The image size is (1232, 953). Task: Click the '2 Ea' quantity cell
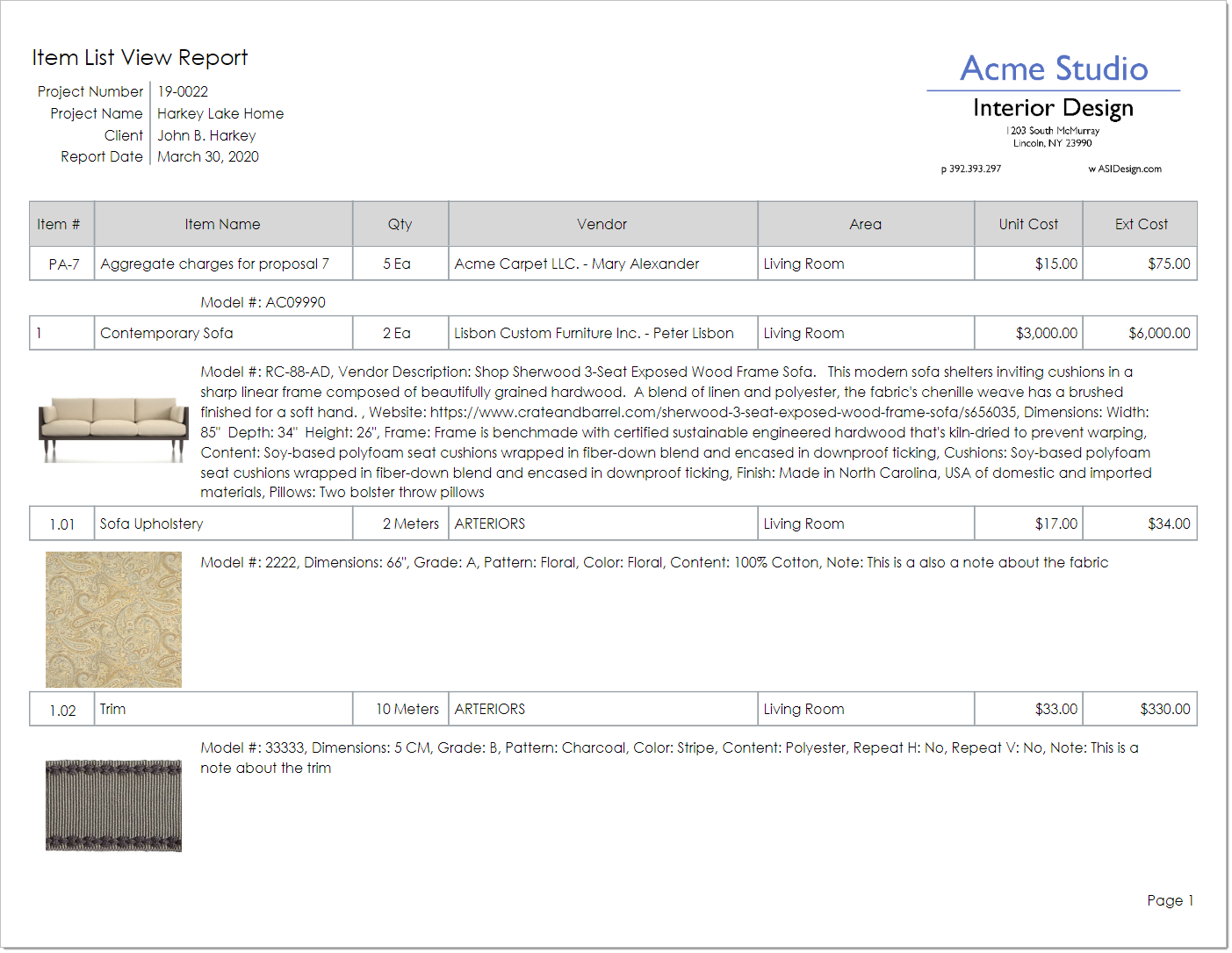pos(400,333)
